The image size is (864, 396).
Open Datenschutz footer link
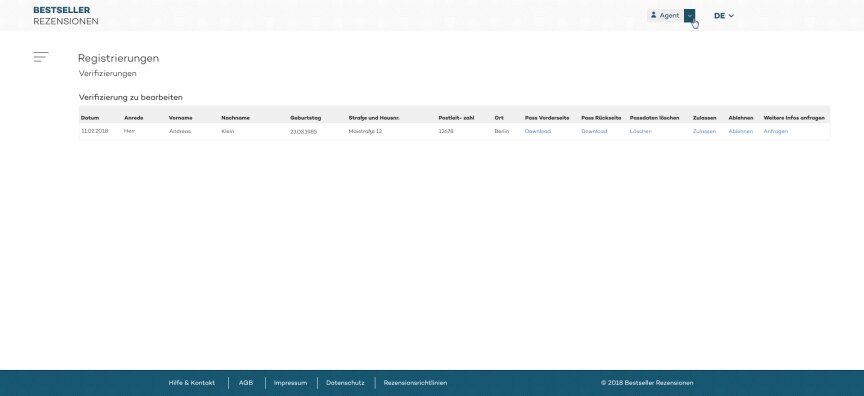pos(345,383)
